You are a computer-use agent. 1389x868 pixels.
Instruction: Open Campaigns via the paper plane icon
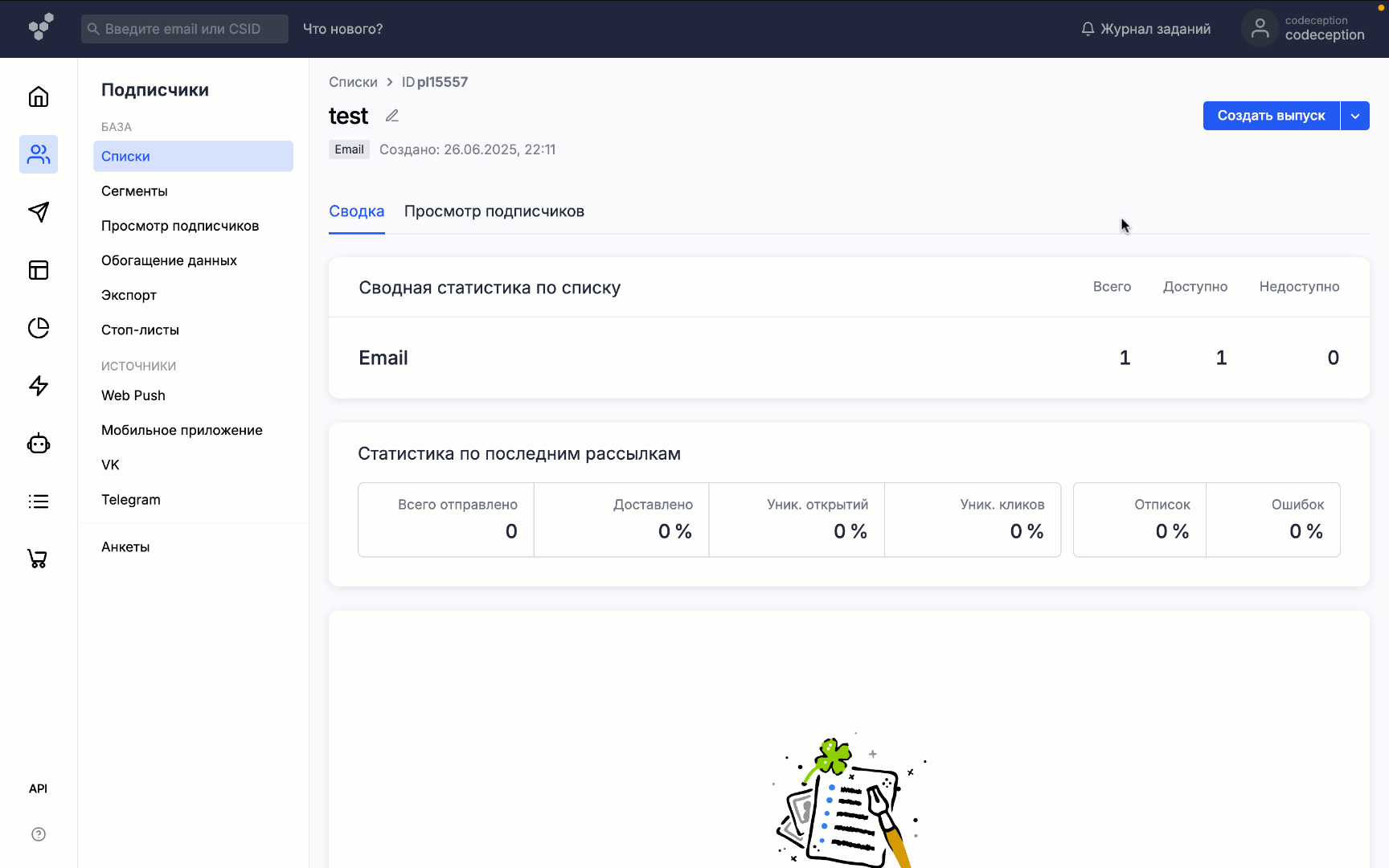pyautogui.click(x=38, y=212)
